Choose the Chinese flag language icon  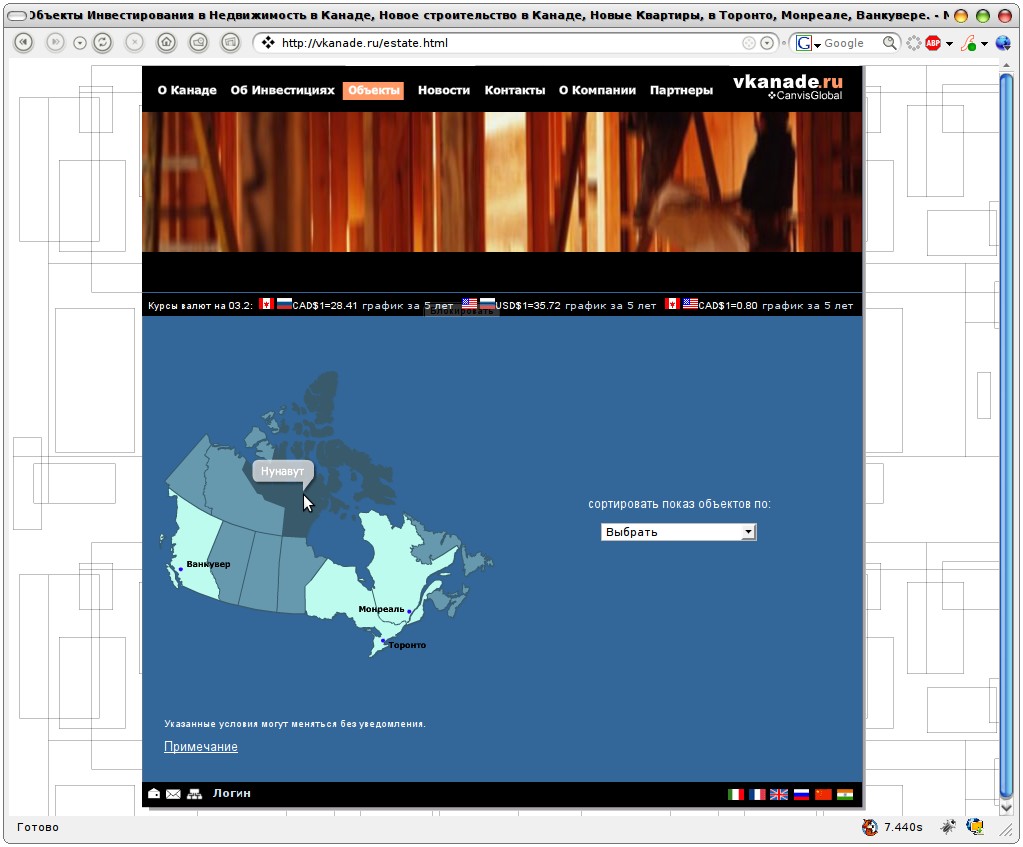pyautogui.click(x=823, y=794)
